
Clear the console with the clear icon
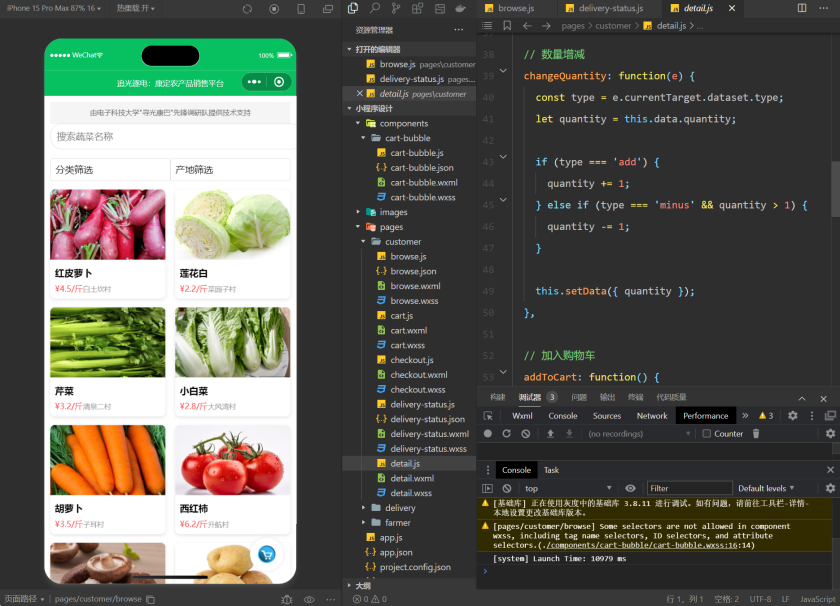coord(507,488)
